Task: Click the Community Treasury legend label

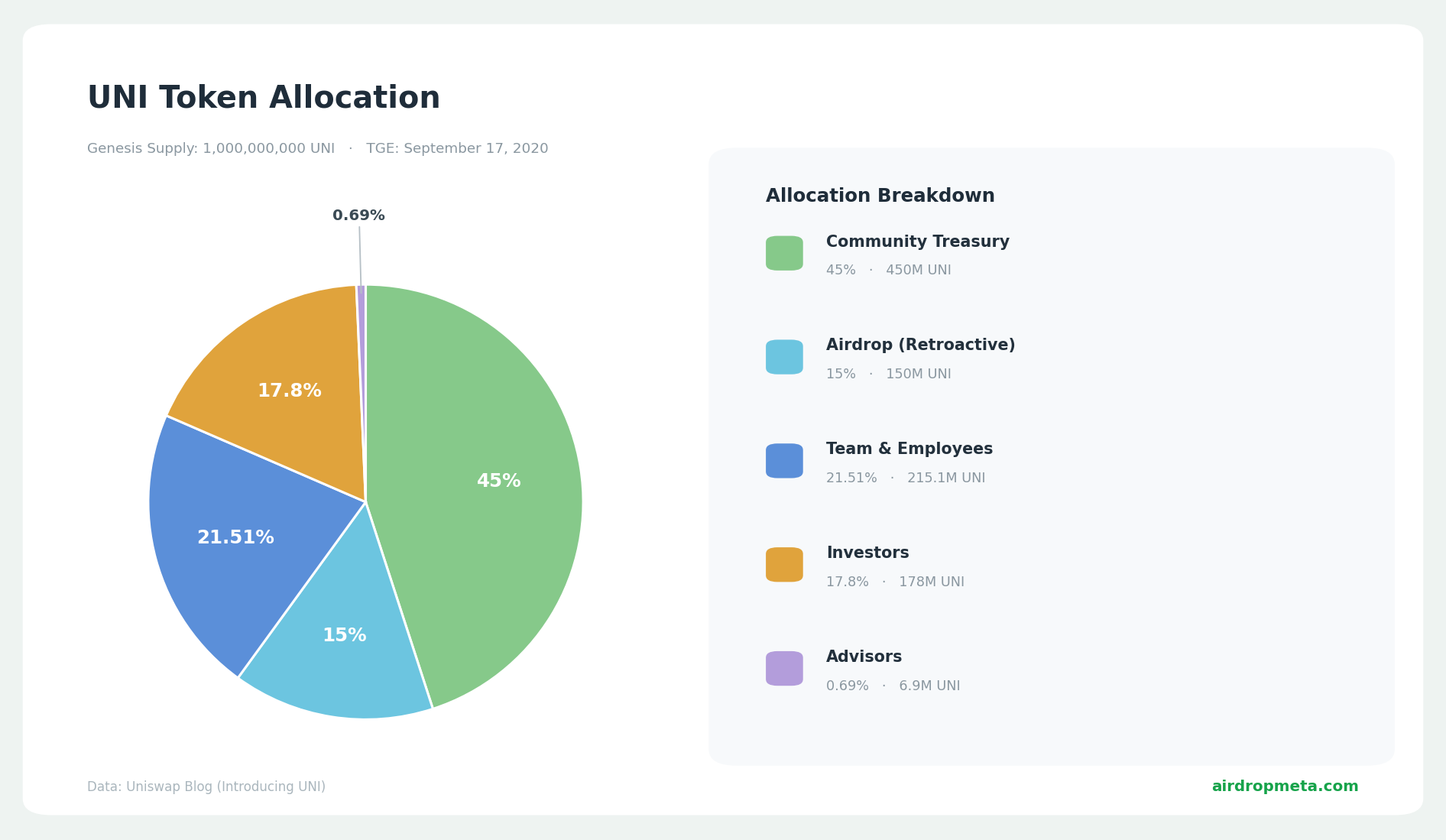Action: pos(917,242)
